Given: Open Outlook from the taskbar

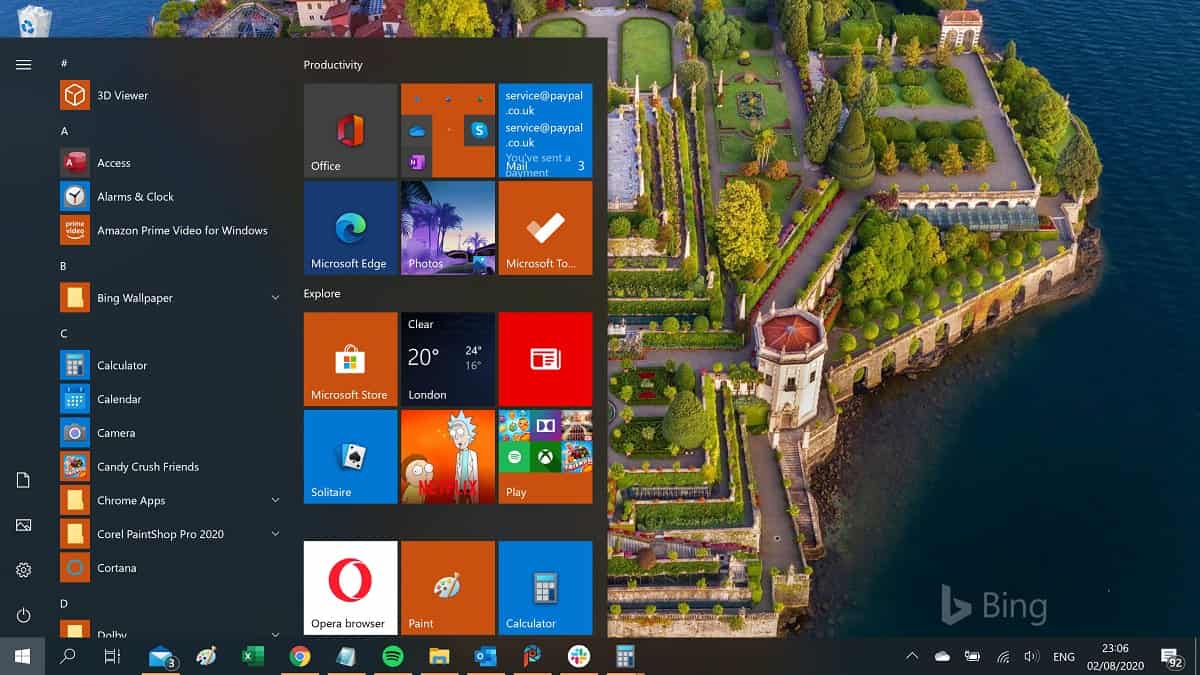Looking at the screenshot, I should click(486, 656).
